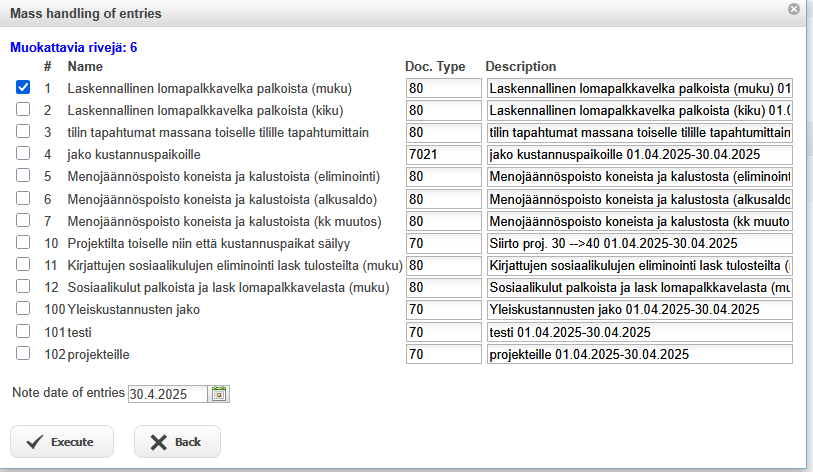This screenshot has height=472, width=813.
Task: Click the Note date of entries field
Action: (x=168, y=394)
